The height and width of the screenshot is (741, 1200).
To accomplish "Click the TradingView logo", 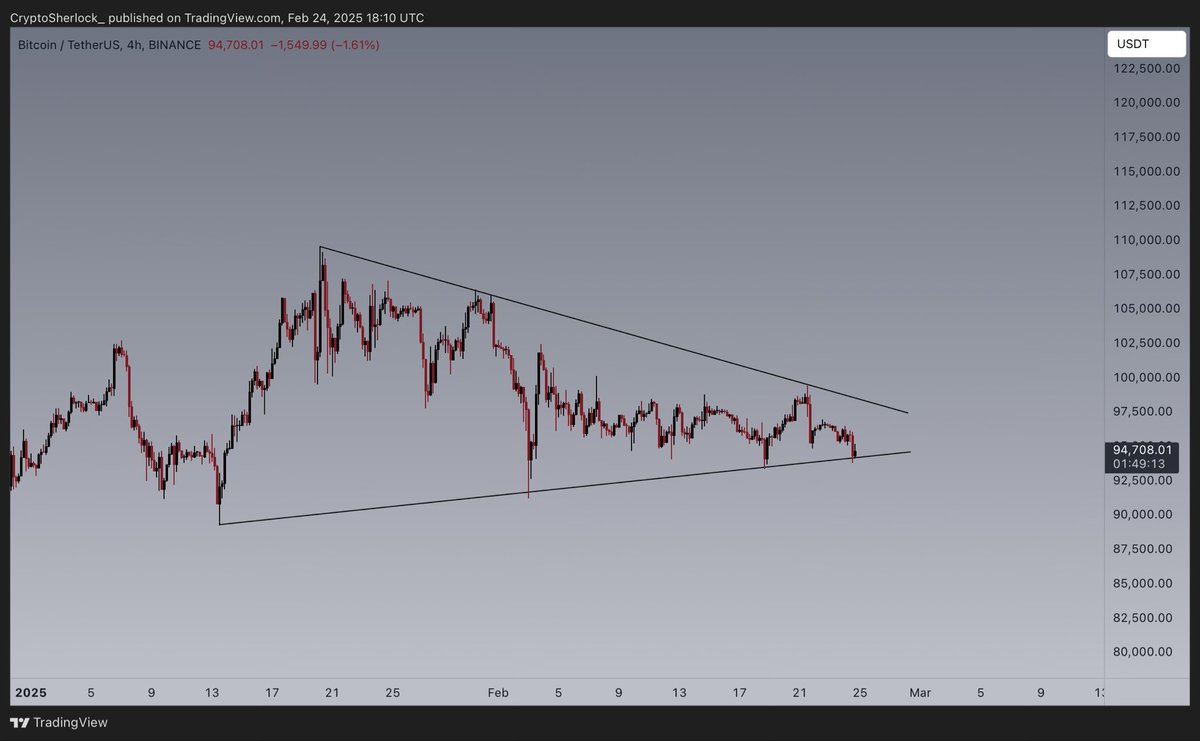I will point(59,722).
